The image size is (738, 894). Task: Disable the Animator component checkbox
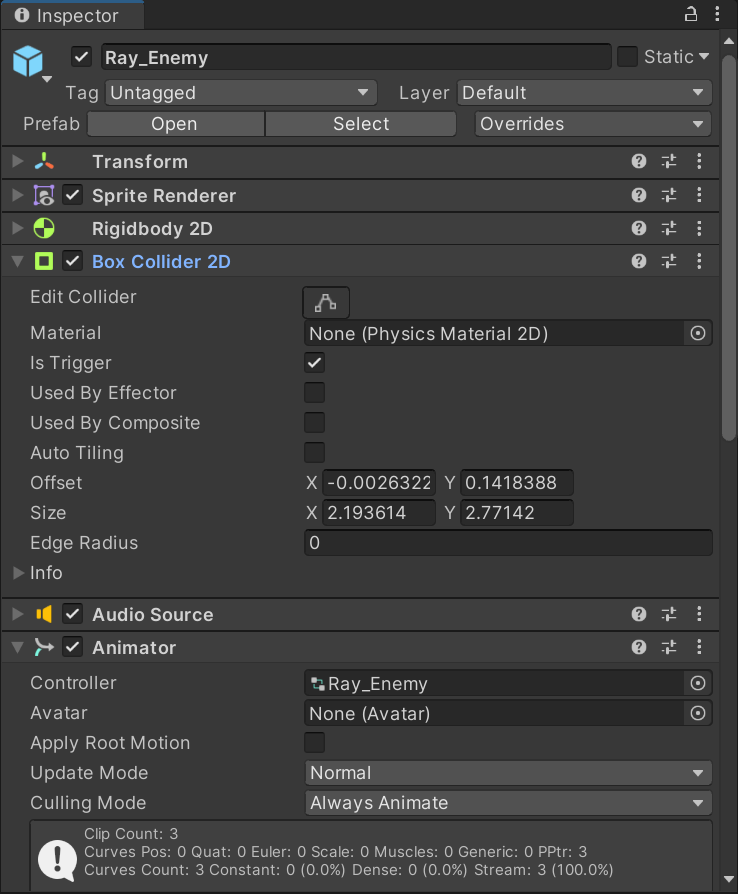click(x=72, y=647)
